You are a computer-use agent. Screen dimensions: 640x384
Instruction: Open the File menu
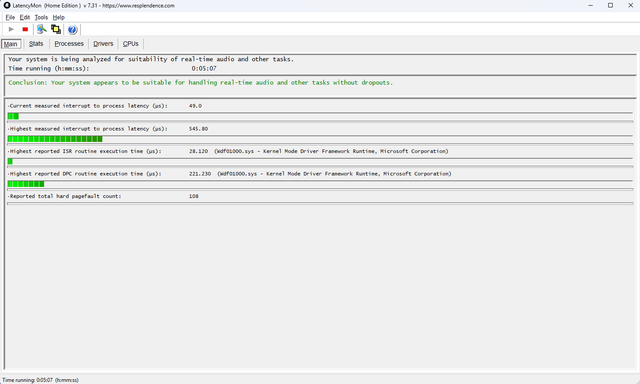coord(10,17)
